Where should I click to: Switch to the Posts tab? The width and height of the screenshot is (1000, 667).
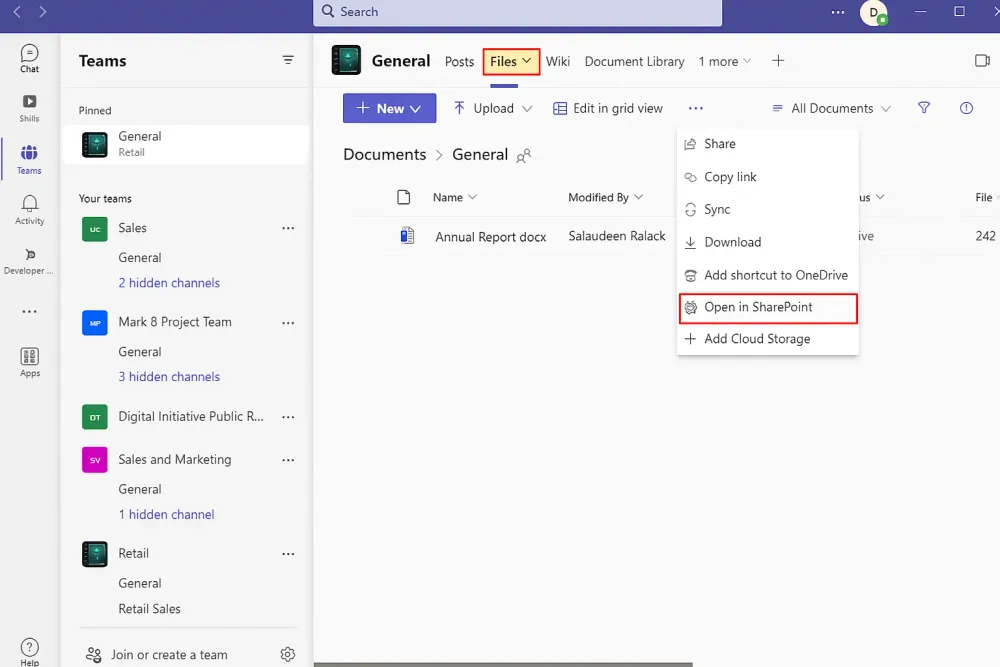tap(459, 61)
